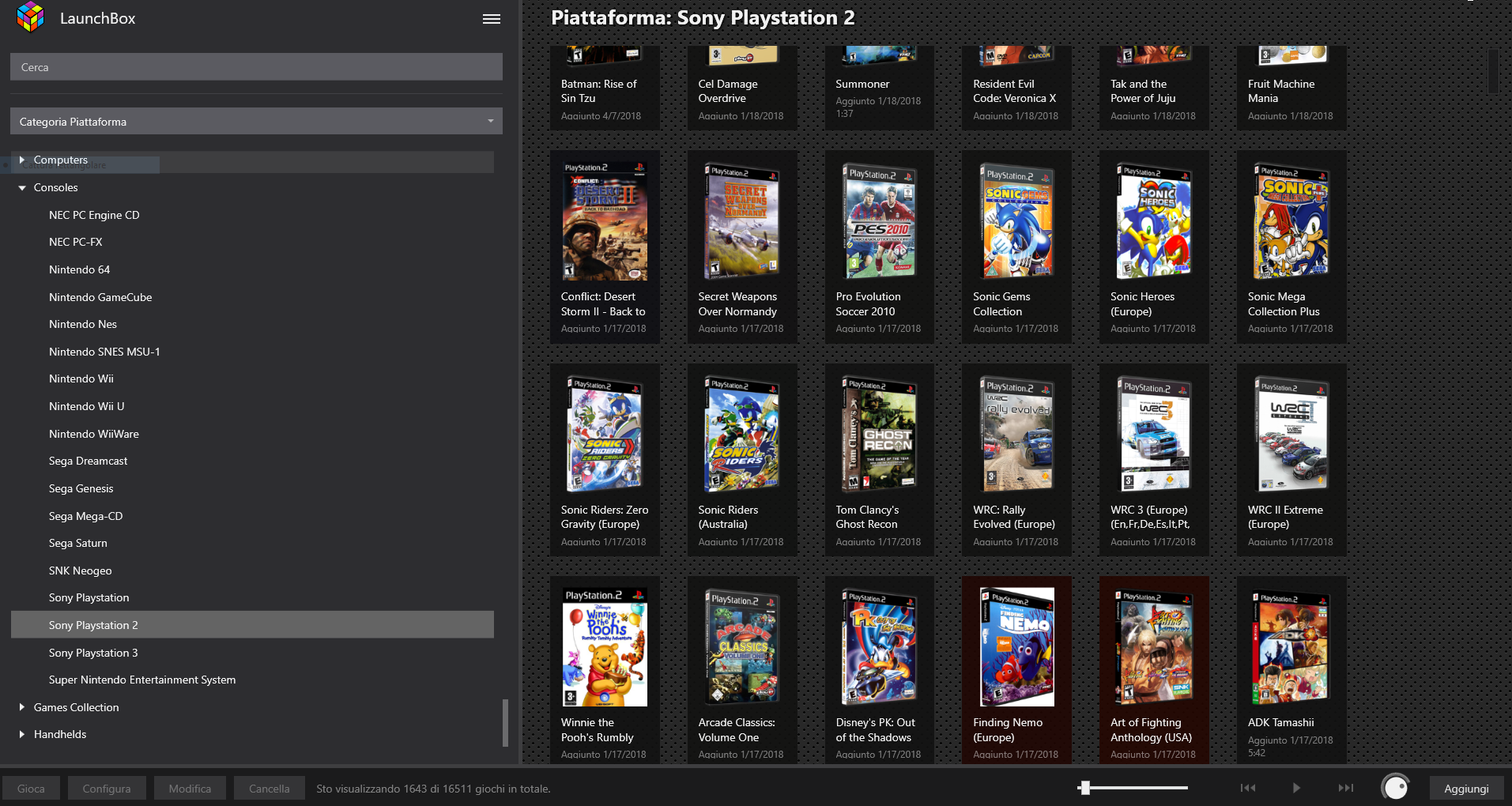Skip to previous track in player
Screen dimensions: 1512x806
pos(1248,788)
